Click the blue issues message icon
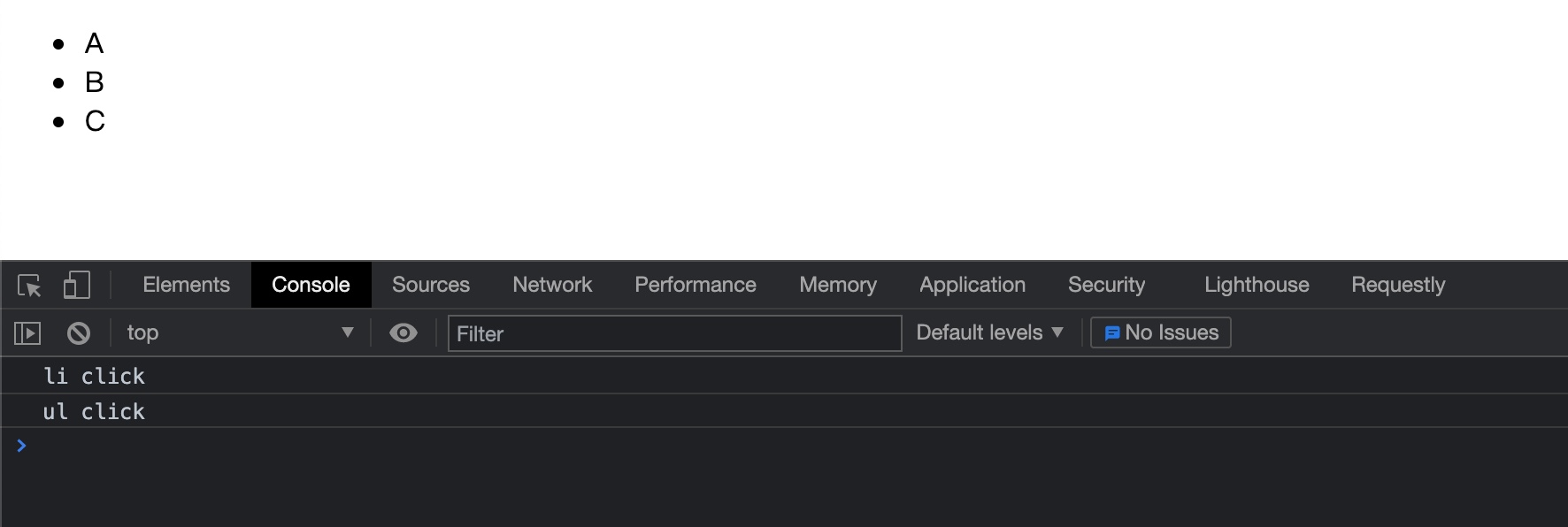 tap(1111, 333)
